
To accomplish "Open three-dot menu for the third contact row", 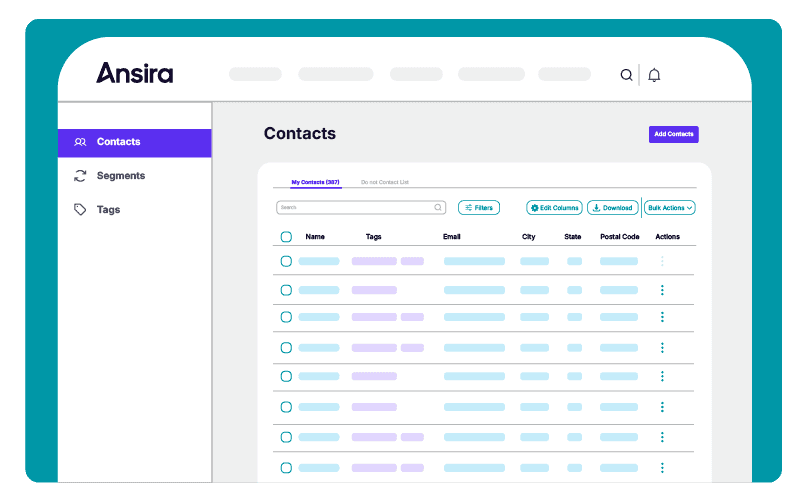I will click(662, 317).
